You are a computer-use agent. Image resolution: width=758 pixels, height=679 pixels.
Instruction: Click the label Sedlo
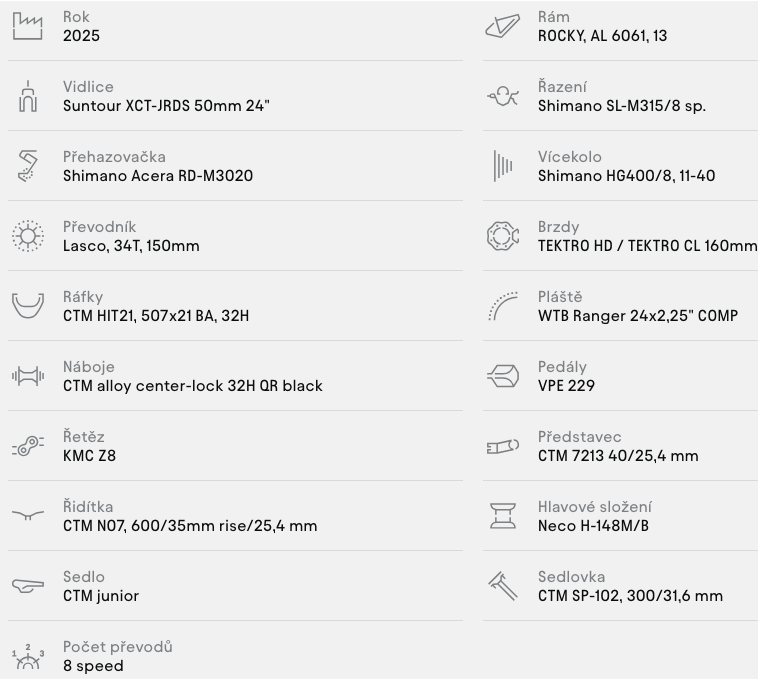coord(84,577)
